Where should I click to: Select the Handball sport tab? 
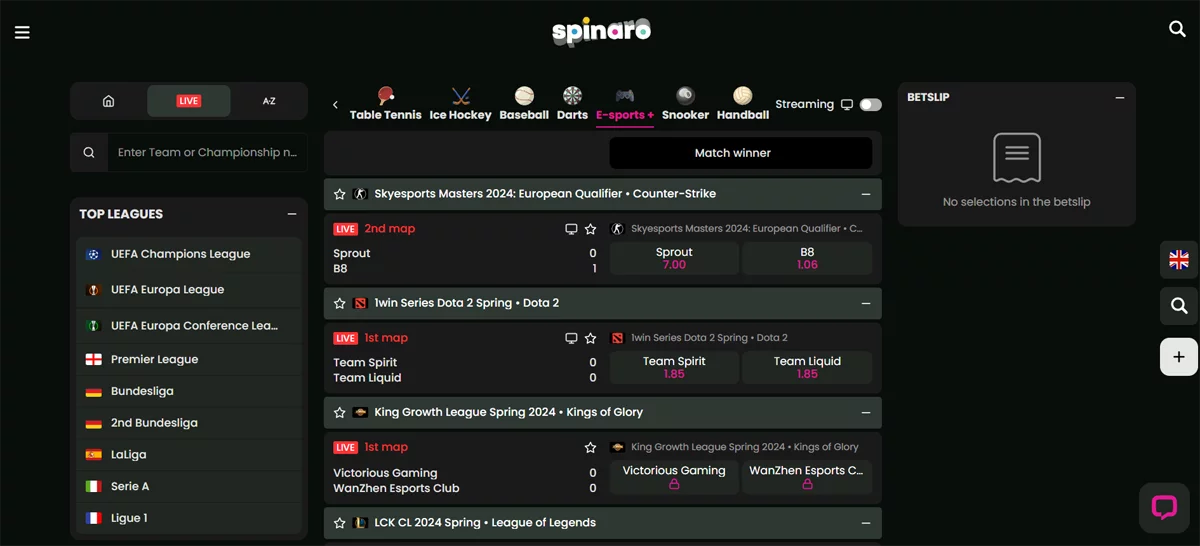(743, 104)
